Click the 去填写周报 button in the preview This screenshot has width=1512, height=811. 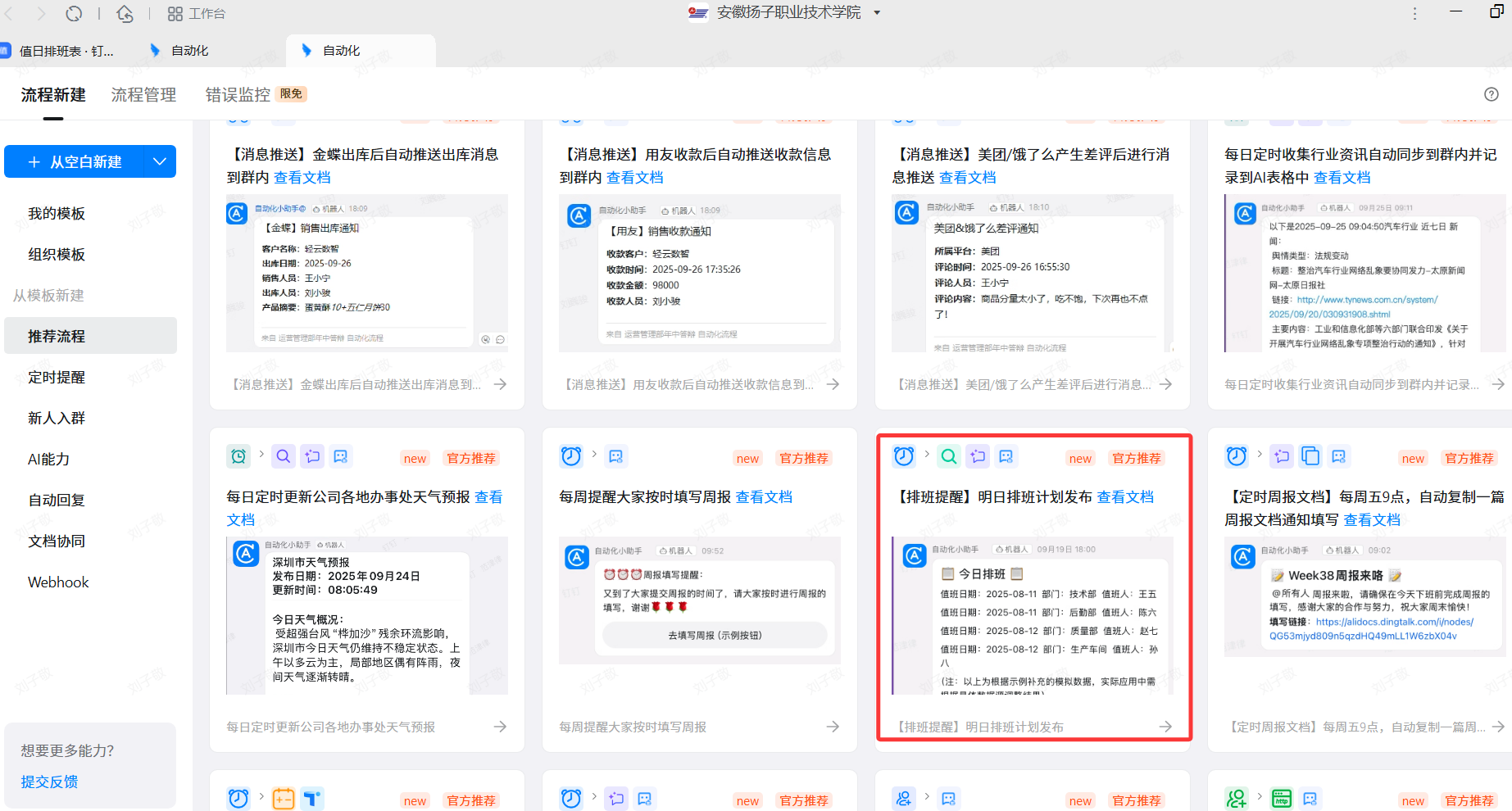714,635
